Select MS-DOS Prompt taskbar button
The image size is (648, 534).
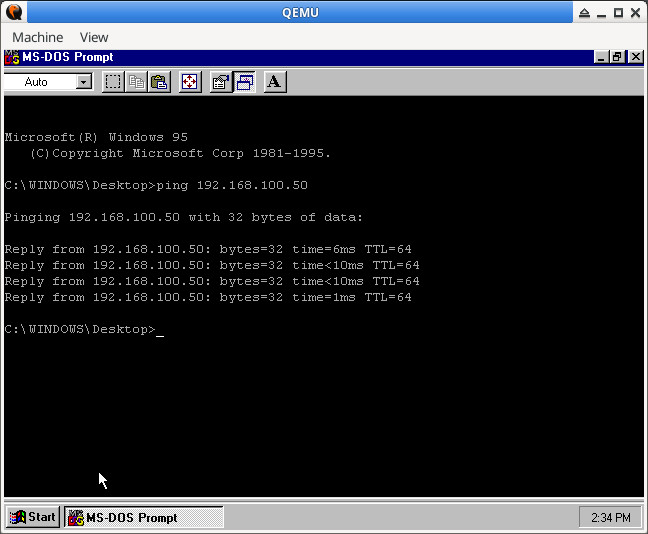143,517
